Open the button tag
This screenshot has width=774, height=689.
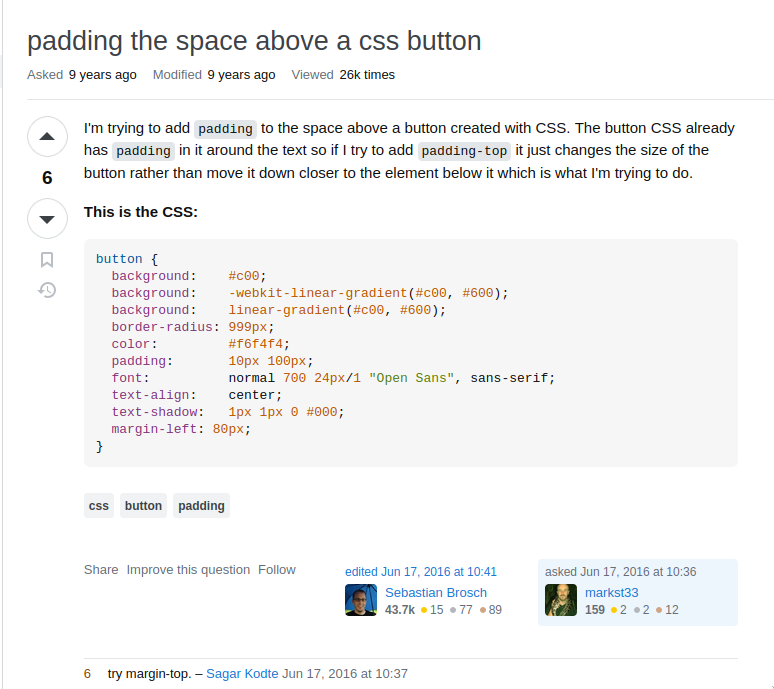(x=143, y=506)
